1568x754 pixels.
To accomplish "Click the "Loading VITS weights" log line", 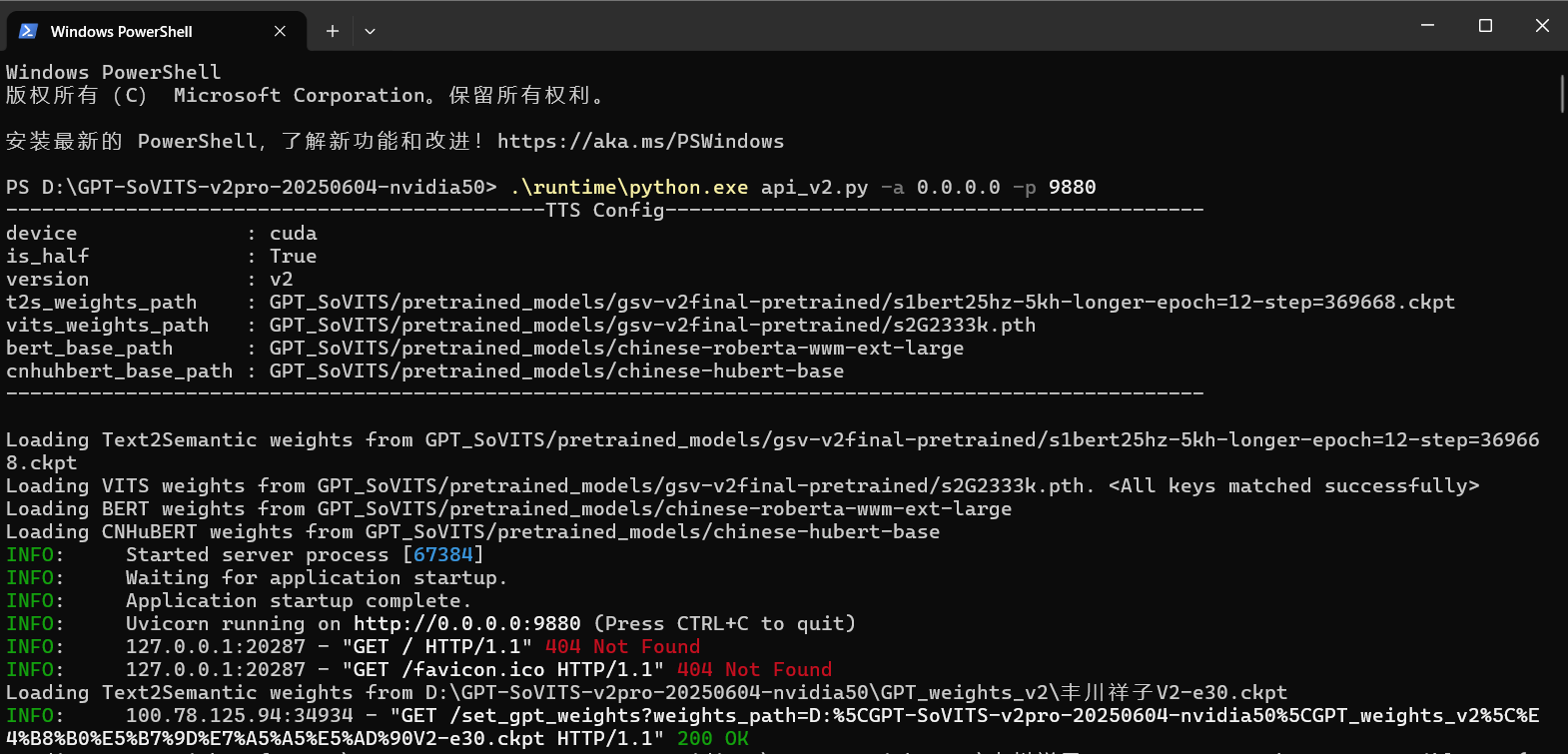I will 743,485.
